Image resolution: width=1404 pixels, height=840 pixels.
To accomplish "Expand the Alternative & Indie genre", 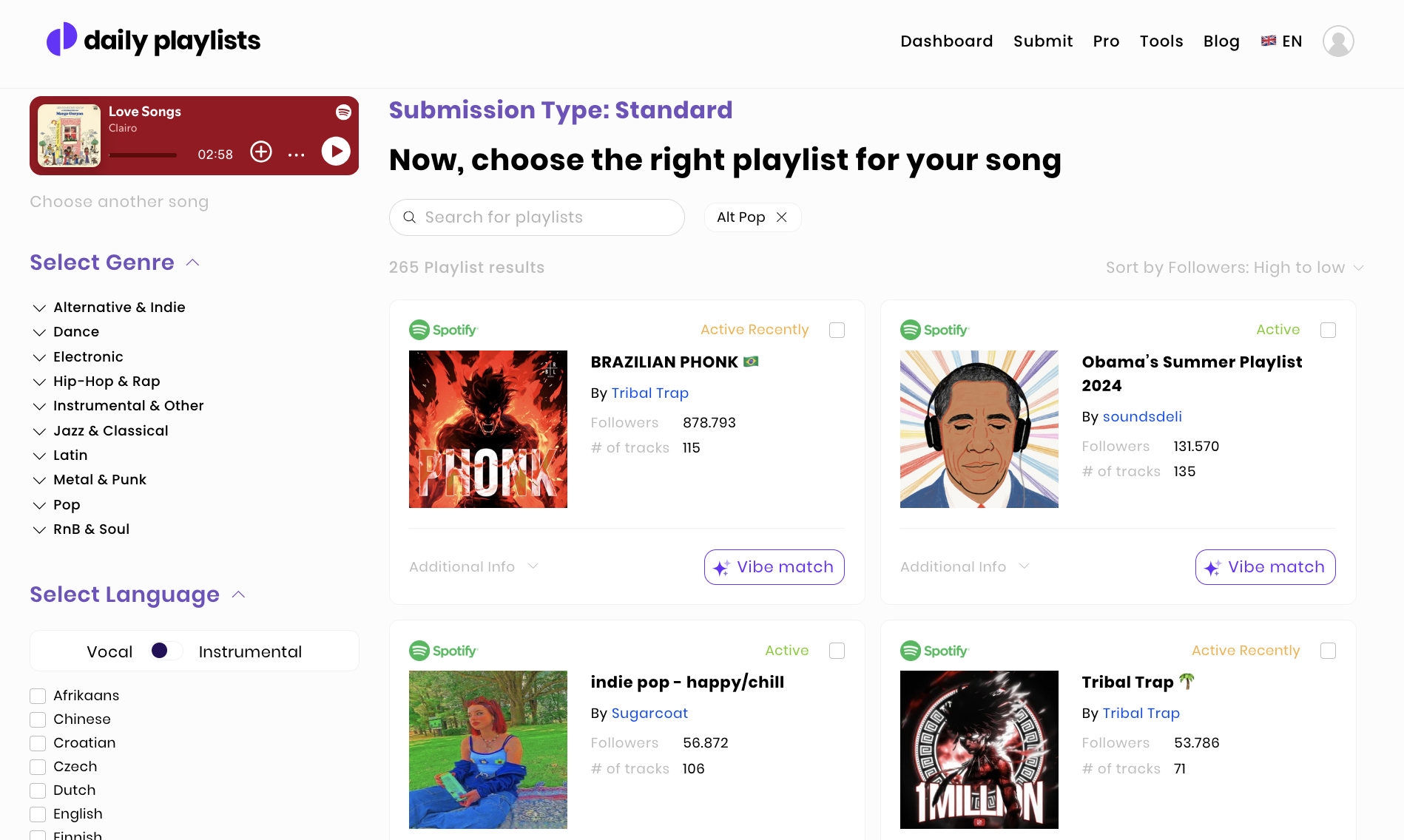I will pos(40,308).
